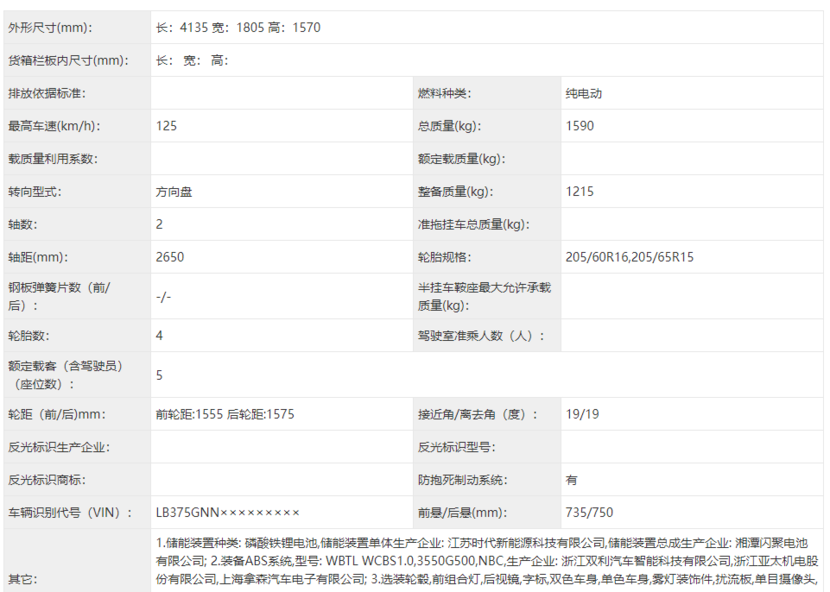
Task: Click the 燃料种类 label
Action: click(444, 93)
